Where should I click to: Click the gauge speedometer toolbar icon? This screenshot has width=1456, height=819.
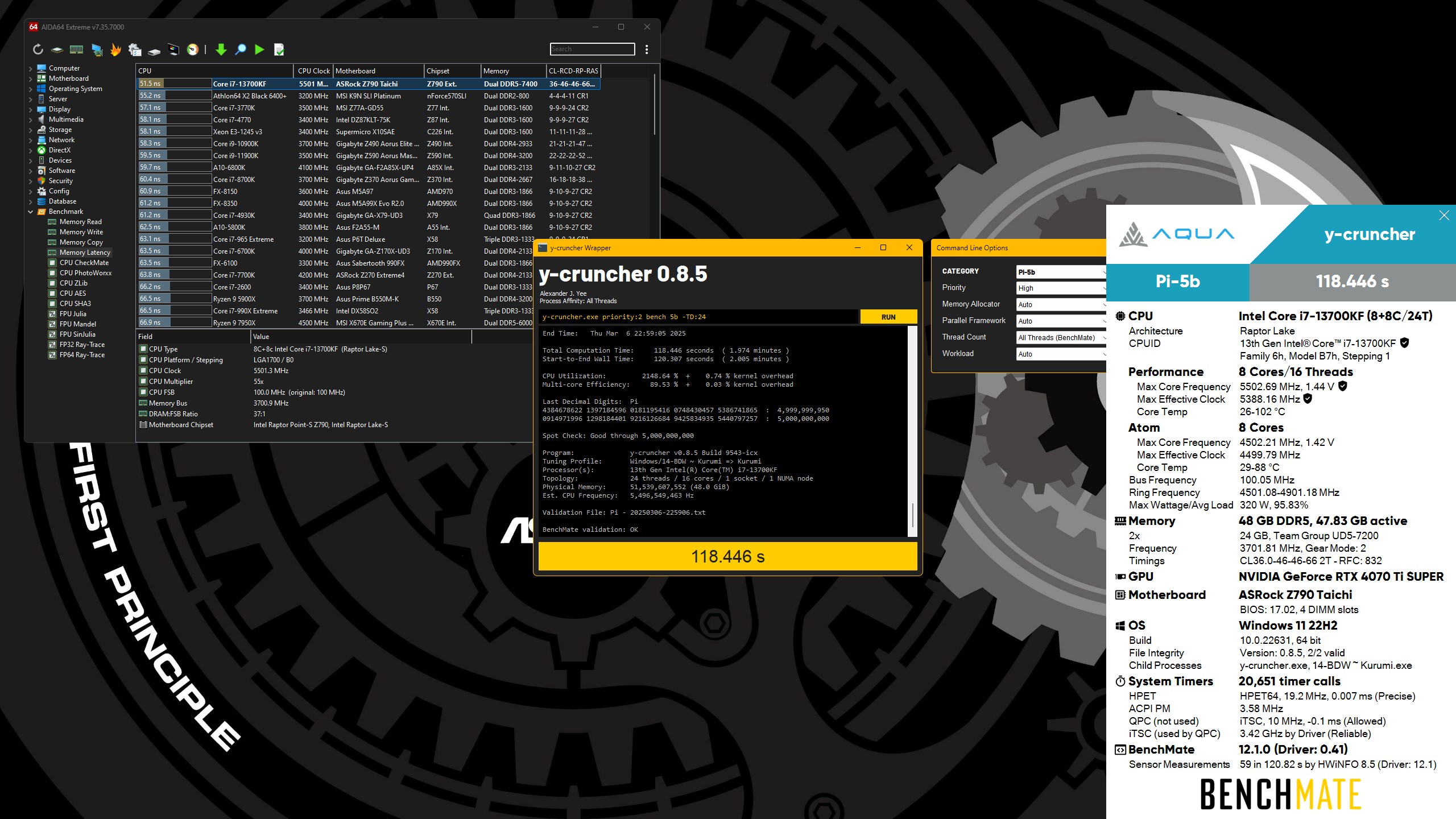193,49
